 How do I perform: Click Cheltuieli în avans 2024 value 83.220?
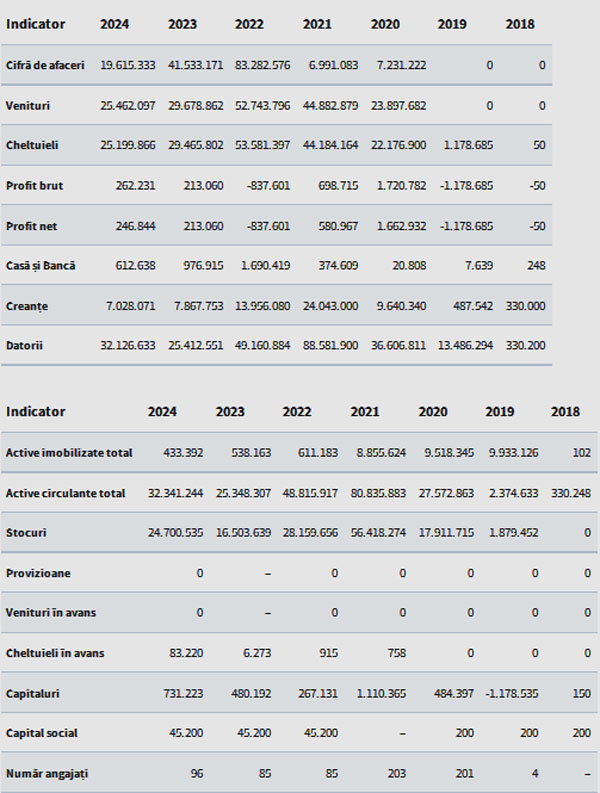[x=186, y=653]
